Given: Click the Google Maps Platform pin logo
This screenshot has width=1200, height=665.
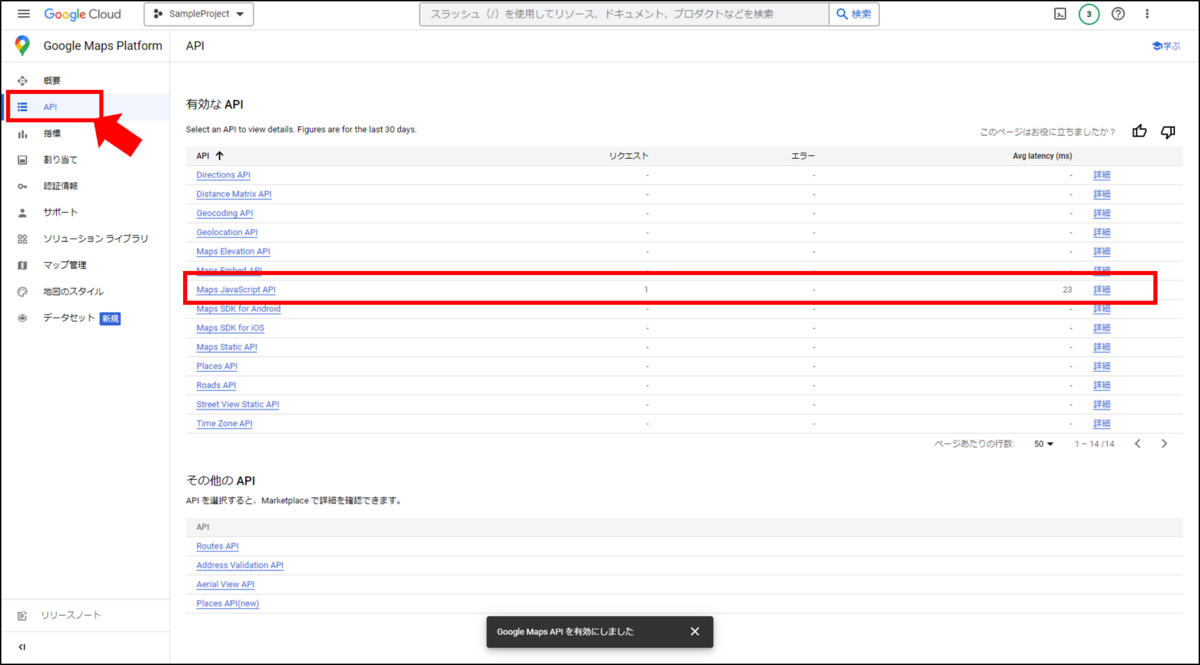Looking at the screenshot, I should click(x=23, y=46).
